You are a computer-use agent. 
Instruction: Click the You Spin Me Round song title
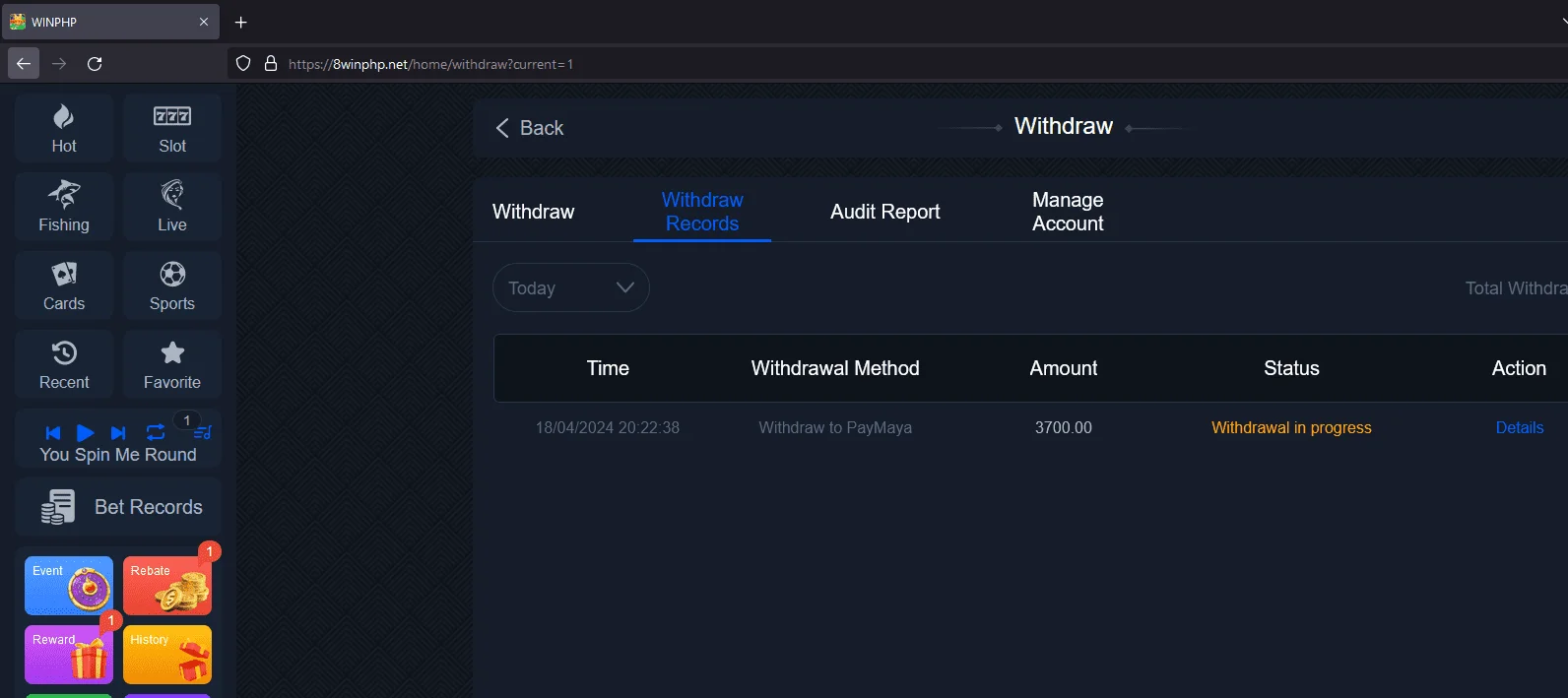[x=118, y=455]
